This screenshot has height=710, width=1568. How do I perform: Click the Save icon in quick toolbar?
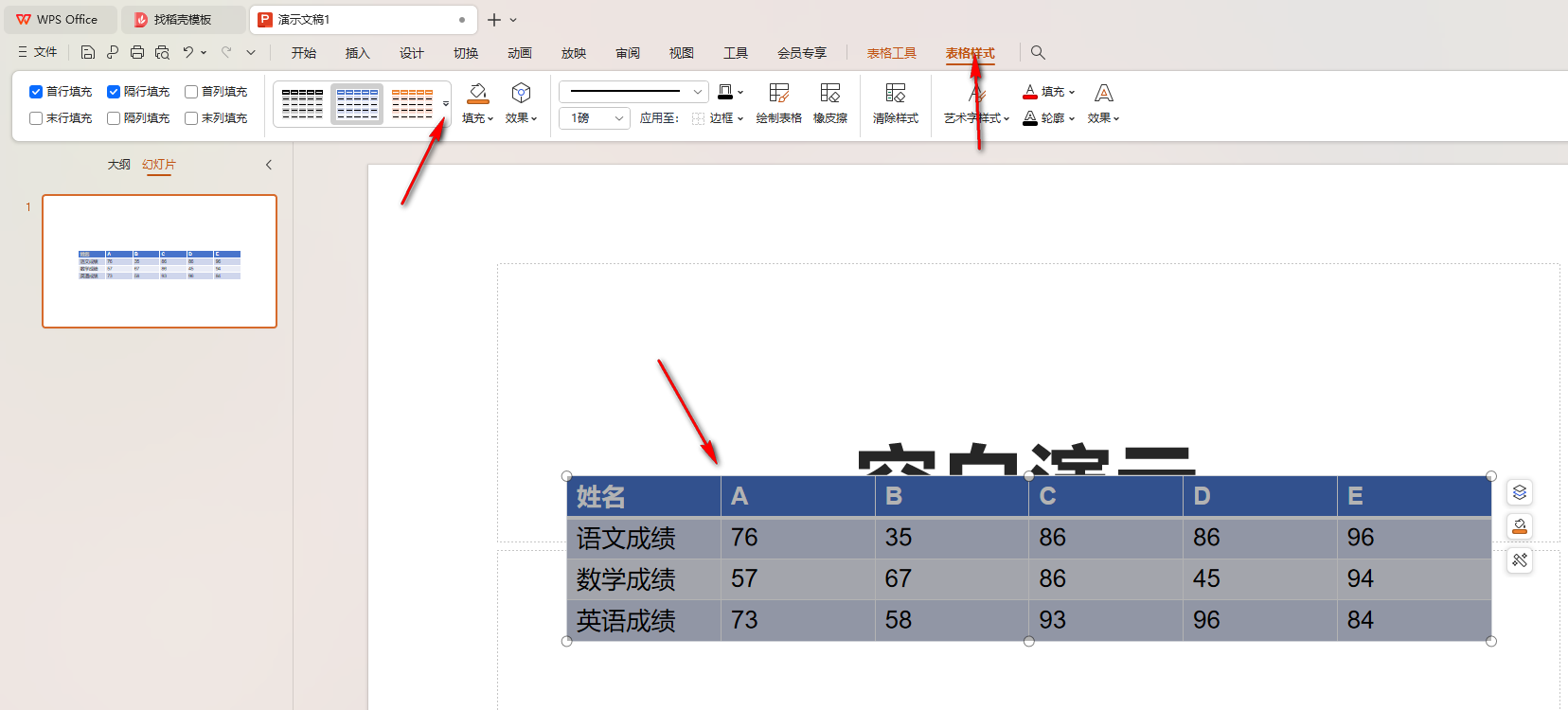pos(88,52)
